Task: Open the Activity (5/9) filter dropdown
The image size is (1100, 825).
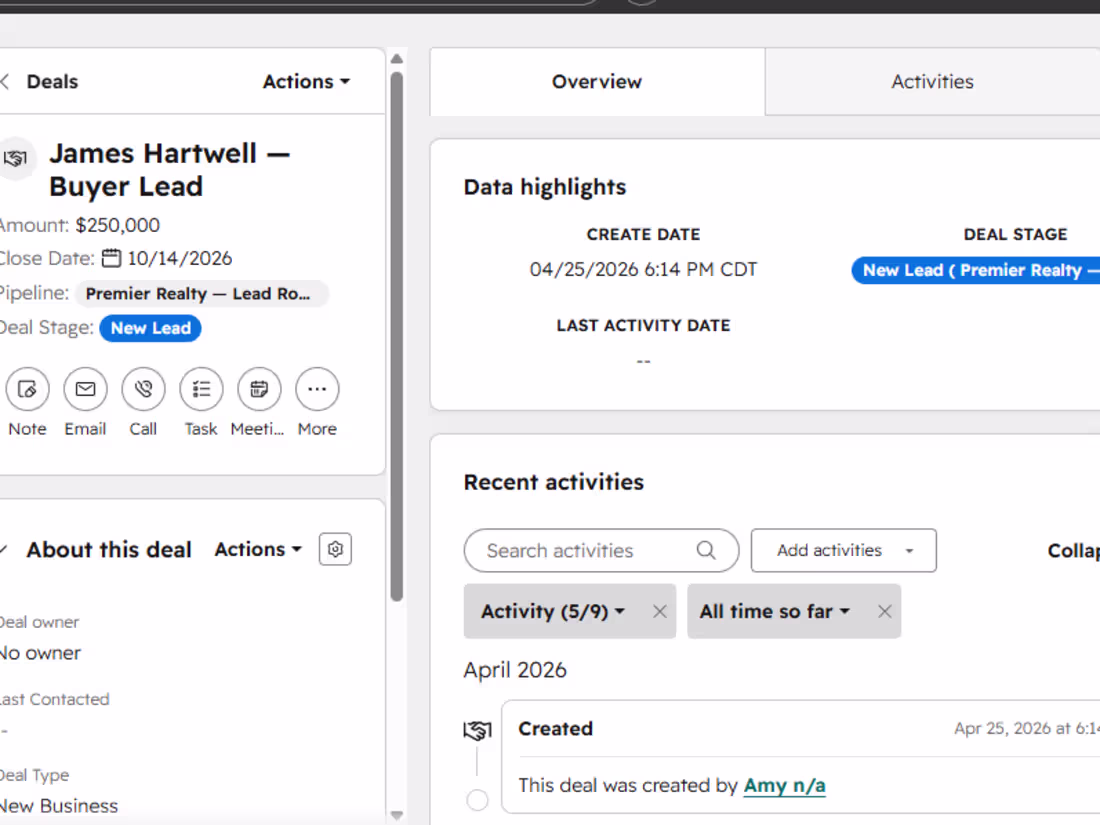Action: 553,611
